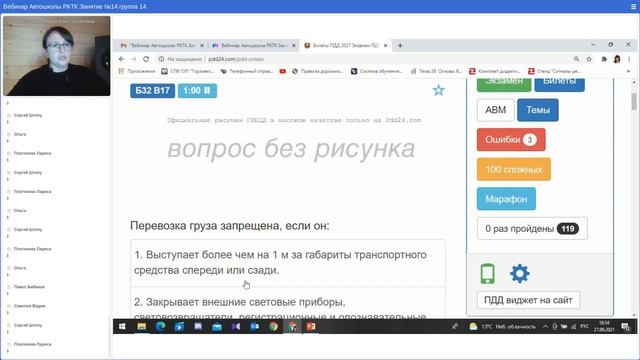Click the weather widget in the taskbar

502,327
